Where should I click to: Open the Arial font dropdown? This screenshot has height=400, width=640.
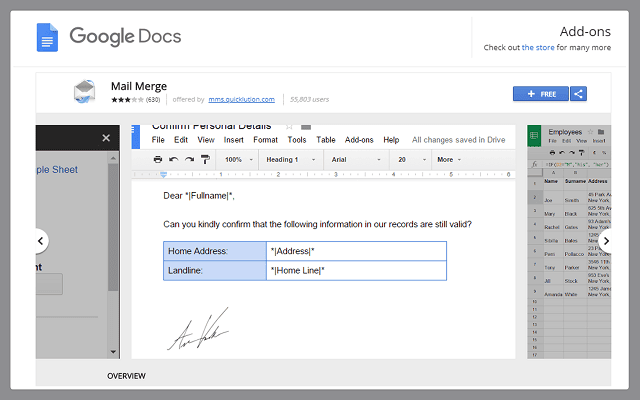(x=356, y=160)
